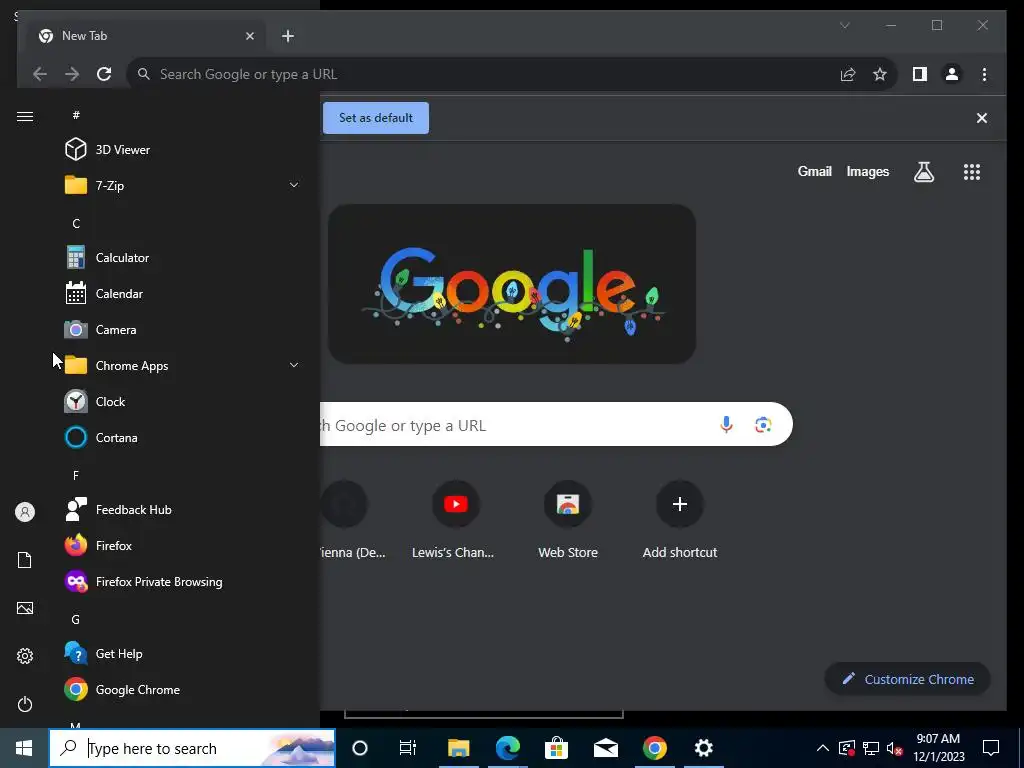
Task: Open Mail app from taskbar
Action: tap(605, 748)
